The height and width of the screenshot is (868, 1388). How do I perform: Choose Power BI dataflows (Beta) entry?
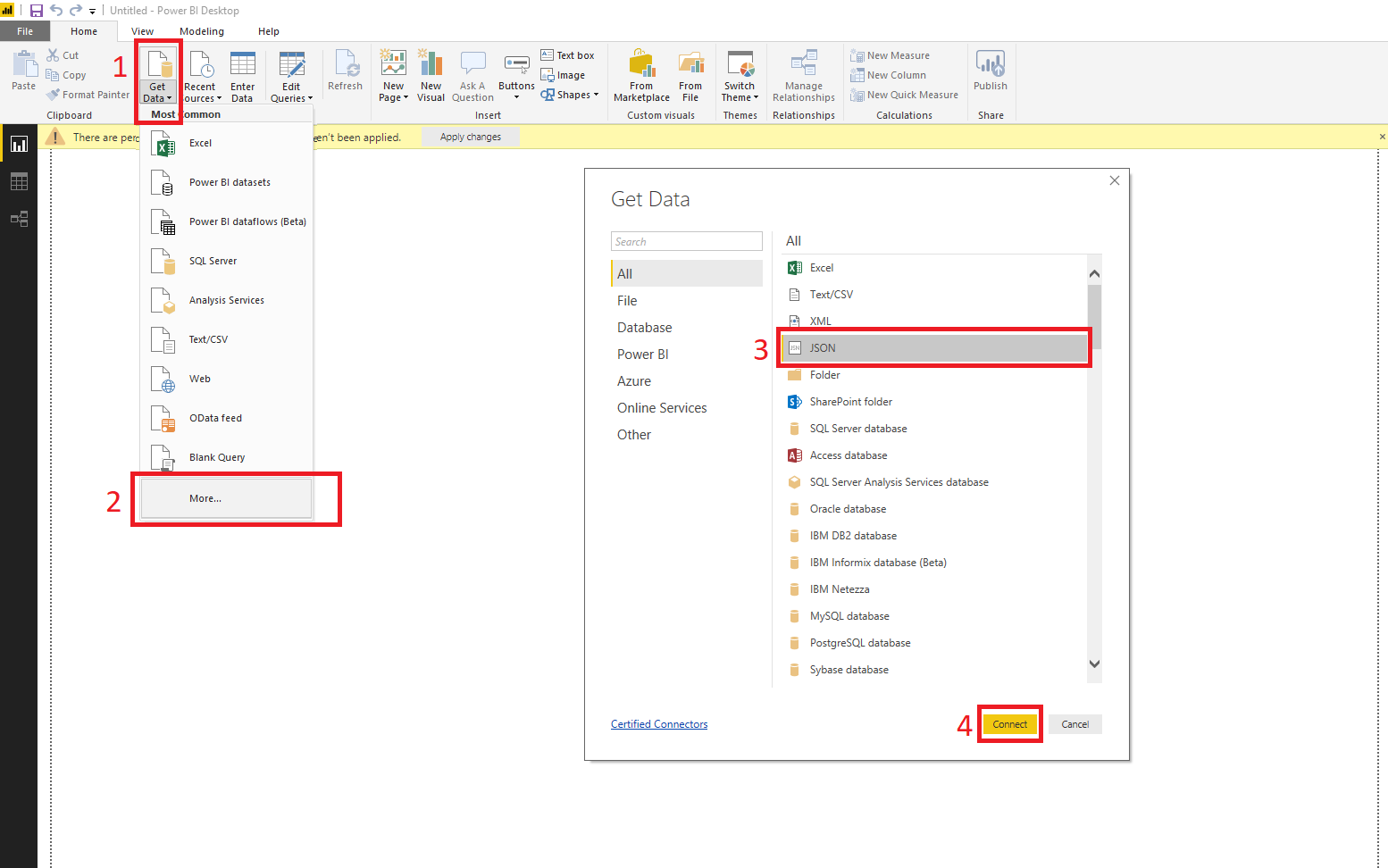(227, 221)
